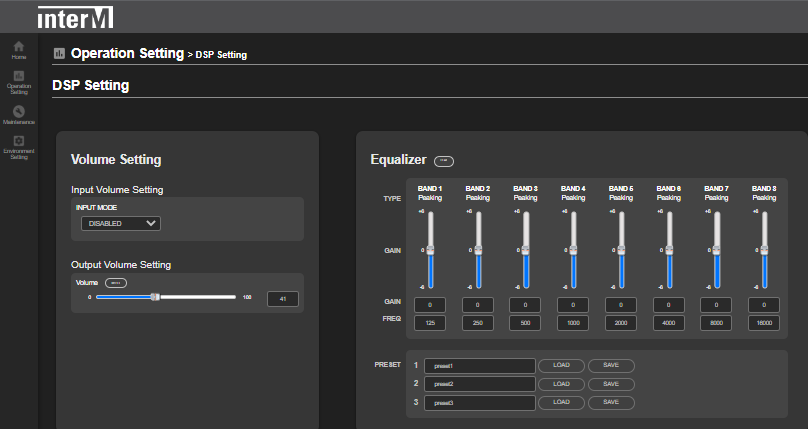Click the gain value field above 2000 frequency
The height and width of the screenshot is (429, 808).
pos(621,305)
